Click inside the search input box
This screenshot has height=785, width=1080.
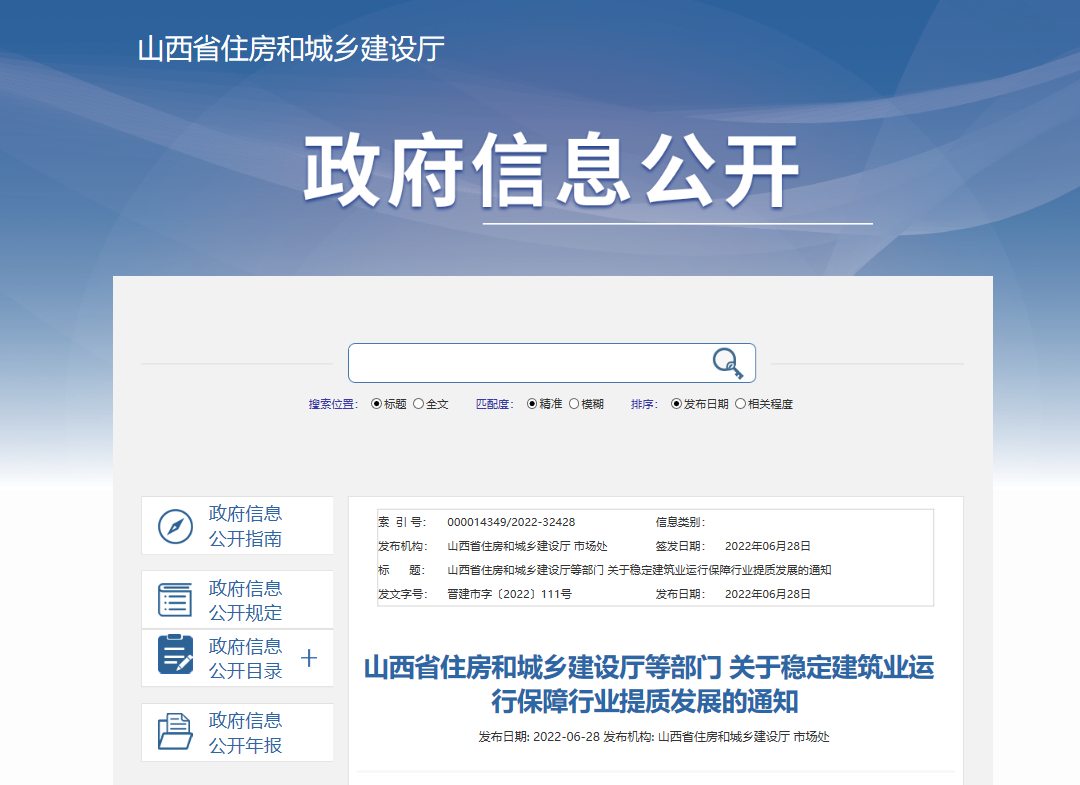530,362
